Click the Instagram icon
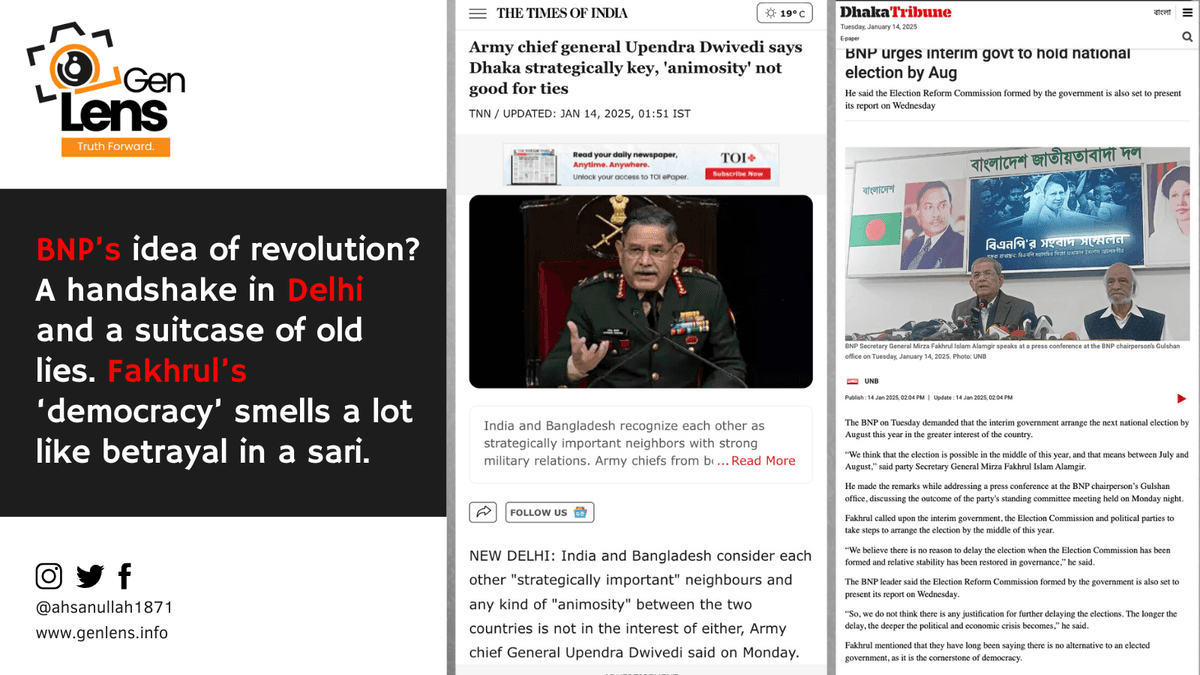 49,576
